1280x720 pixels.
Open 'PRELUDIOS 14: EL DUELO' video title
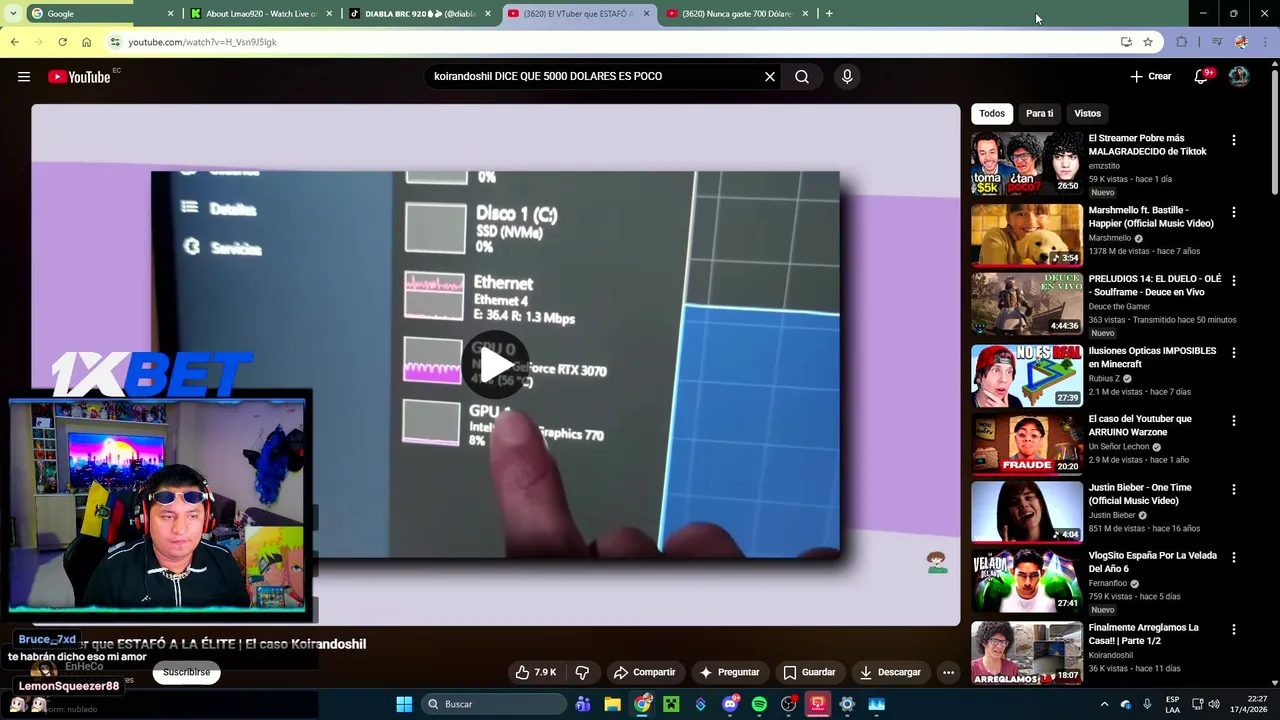pos(1155,285)
